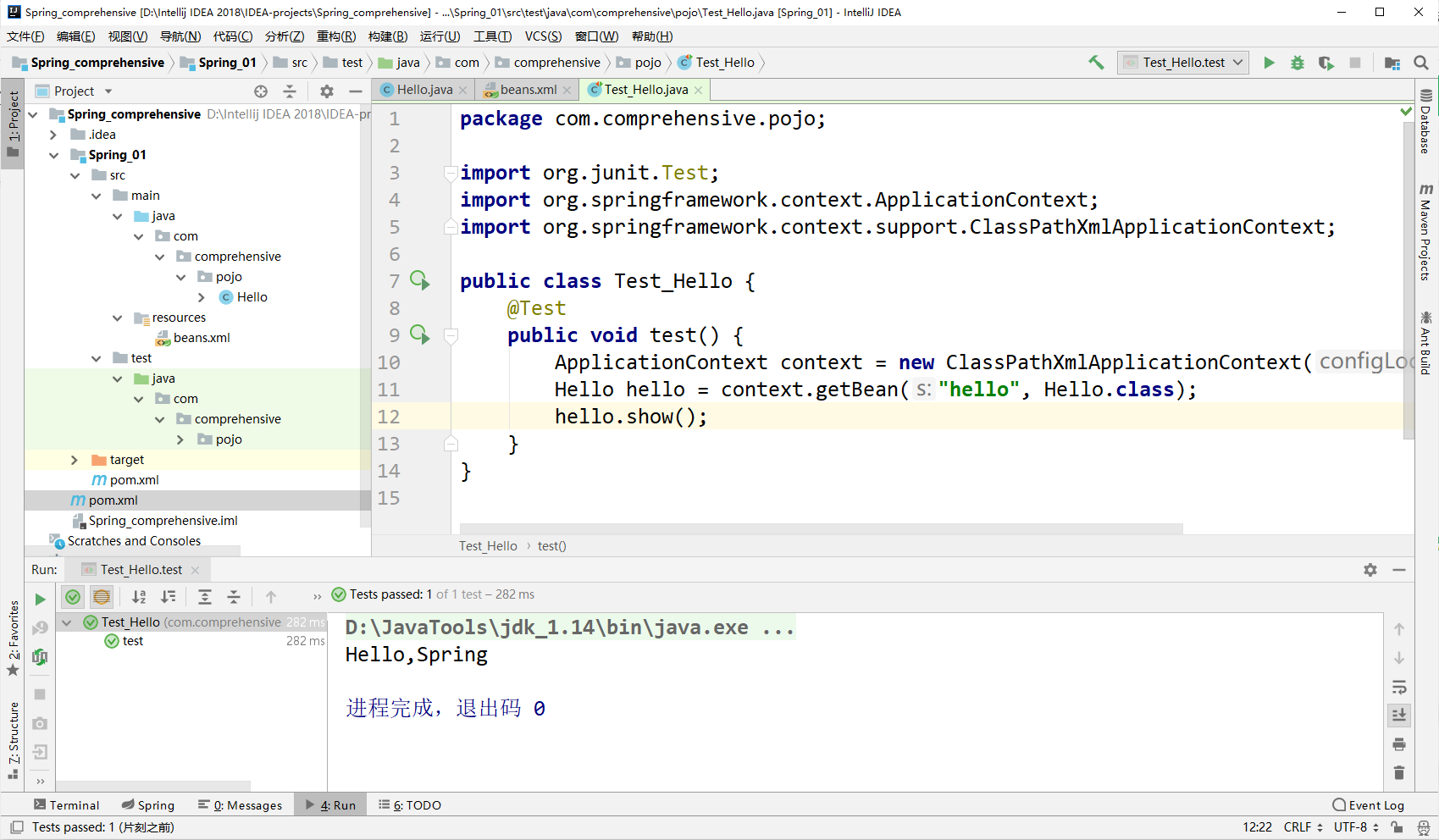The height and width of the screenshot is (840, 1439).
Task: Switch to beans.xml editor tab
Action: point(529,90)
